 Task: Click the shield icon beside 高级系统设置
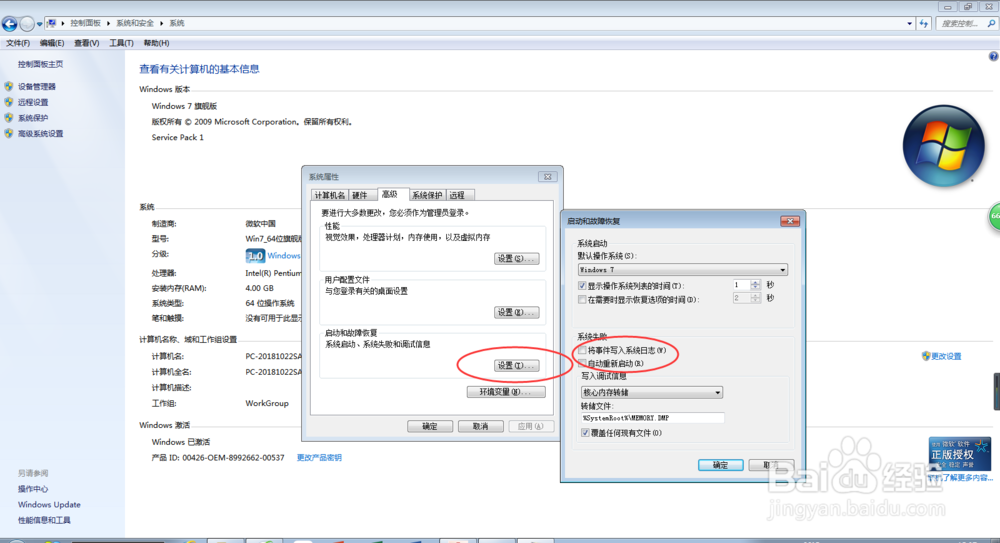coord(8,134)
